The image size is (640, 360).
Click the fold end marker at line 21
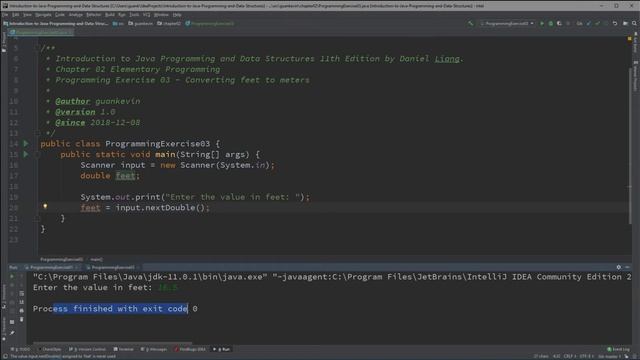pyautogui.click(x=37, y=218)
